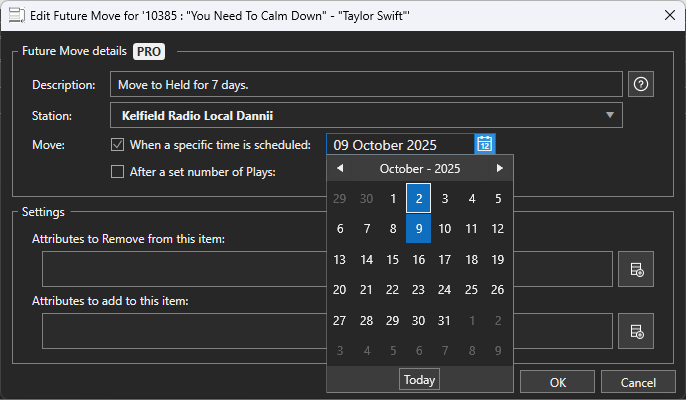
Task: Select October 25 in the calendar
Action: 471,290
